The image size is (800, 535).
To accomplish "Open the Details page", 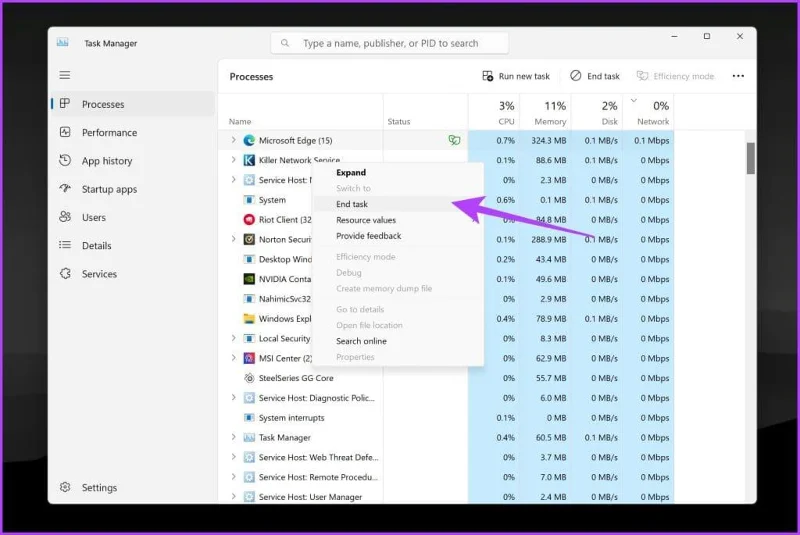I will tap(133, 245).
